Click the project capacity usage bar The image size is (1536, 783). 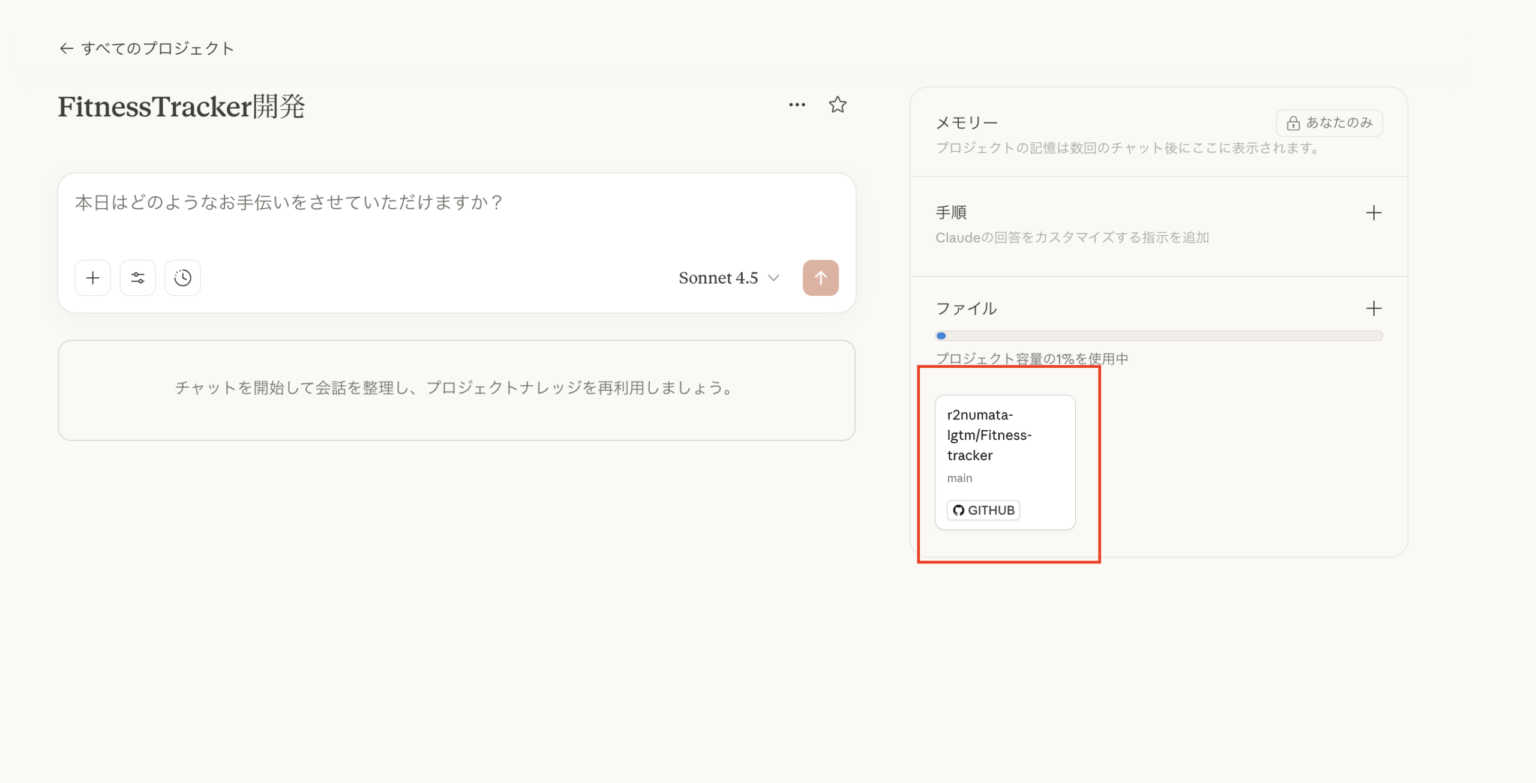(x=1158, y=336)
